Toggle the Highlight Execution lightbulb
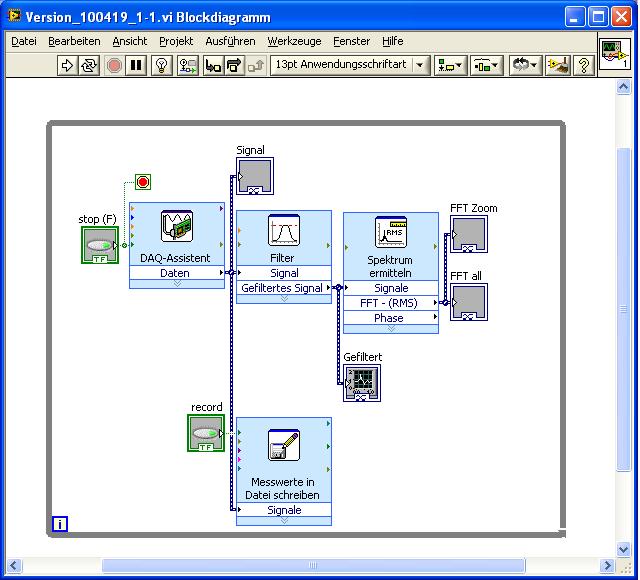Image resolution: width=640 pixels, height=580 pixels. 162,65
